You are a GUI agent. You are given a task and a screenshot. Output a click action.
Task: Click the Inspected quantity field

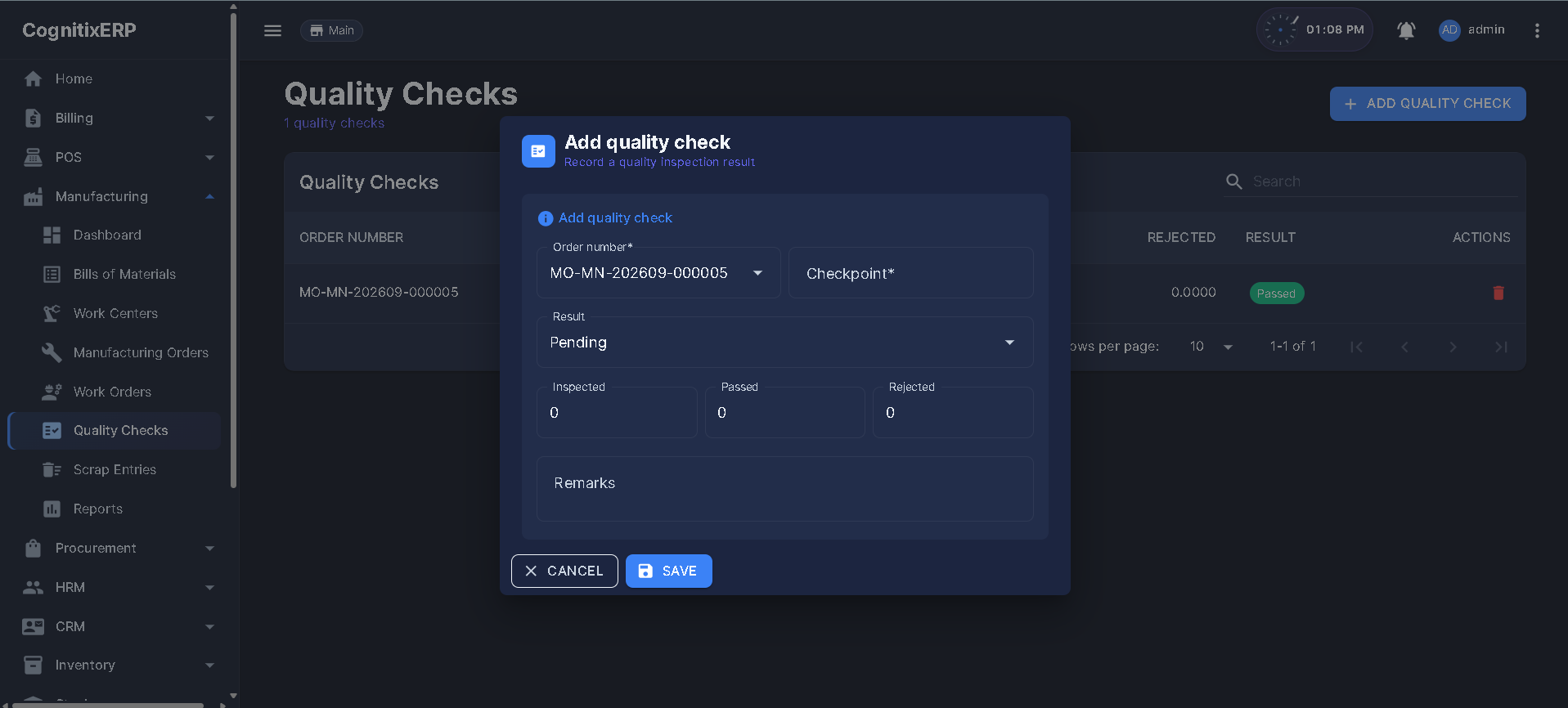click(617, 413)
